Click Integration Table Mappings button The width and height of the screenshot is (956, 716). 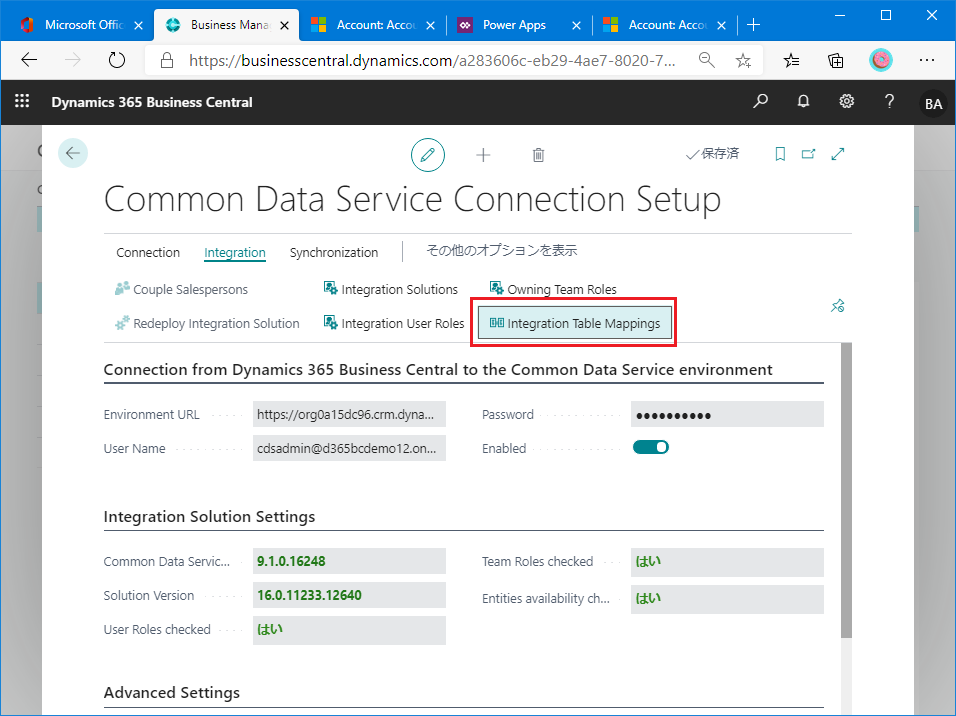574,323
